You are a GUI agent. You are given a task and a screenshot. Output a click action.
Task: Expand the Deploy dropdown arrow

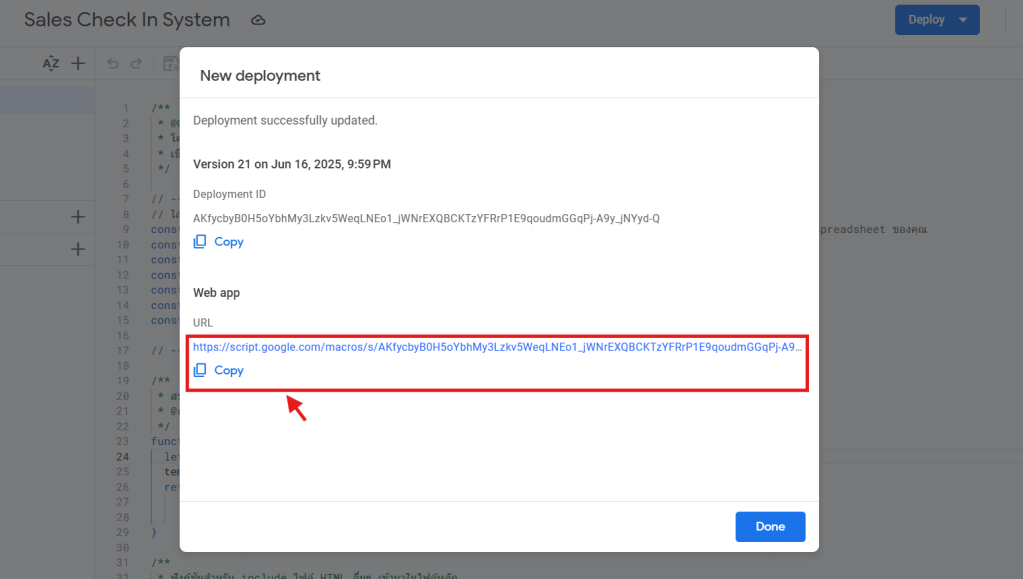[963, 20]
